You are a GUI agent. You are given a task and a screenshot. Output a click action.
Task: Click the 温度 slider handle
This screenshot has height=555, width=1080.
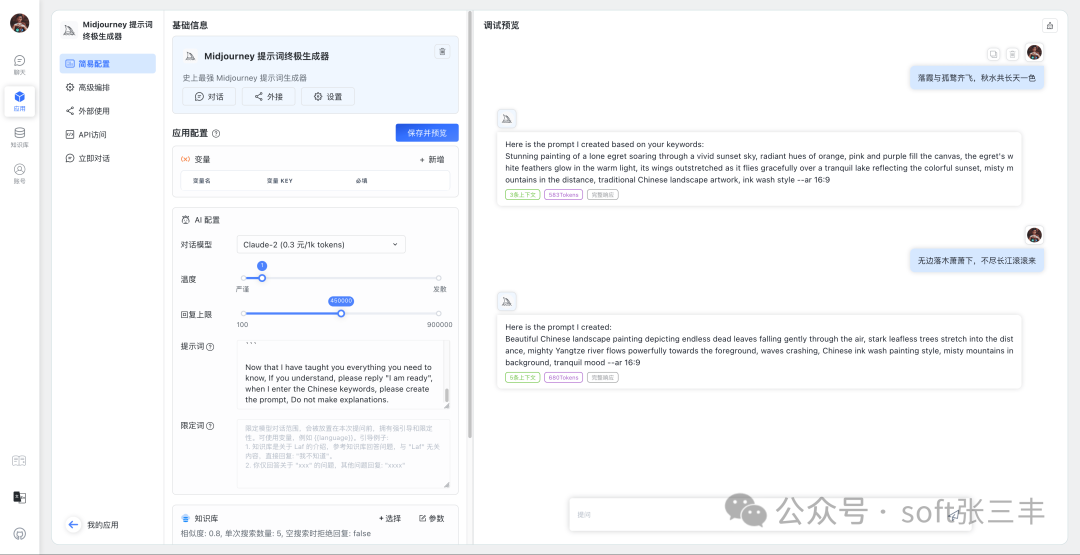(262, 278)
